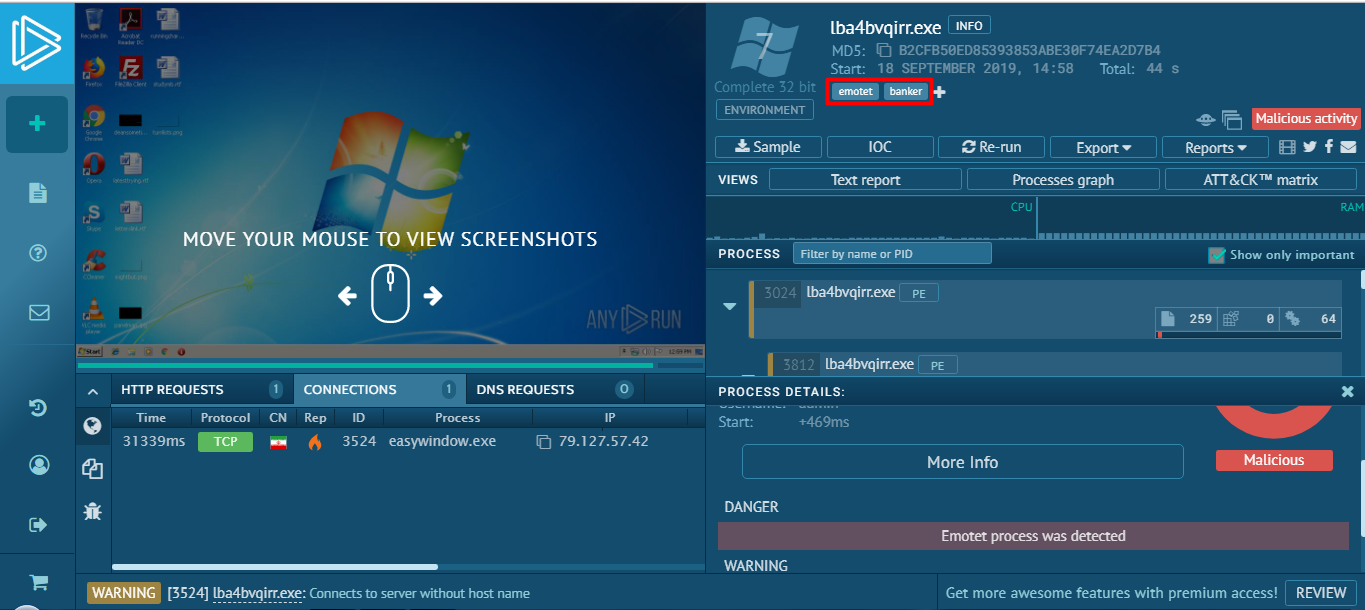
Task: Click the easywindow.exe process cell
Action: (x=442, y=441)
